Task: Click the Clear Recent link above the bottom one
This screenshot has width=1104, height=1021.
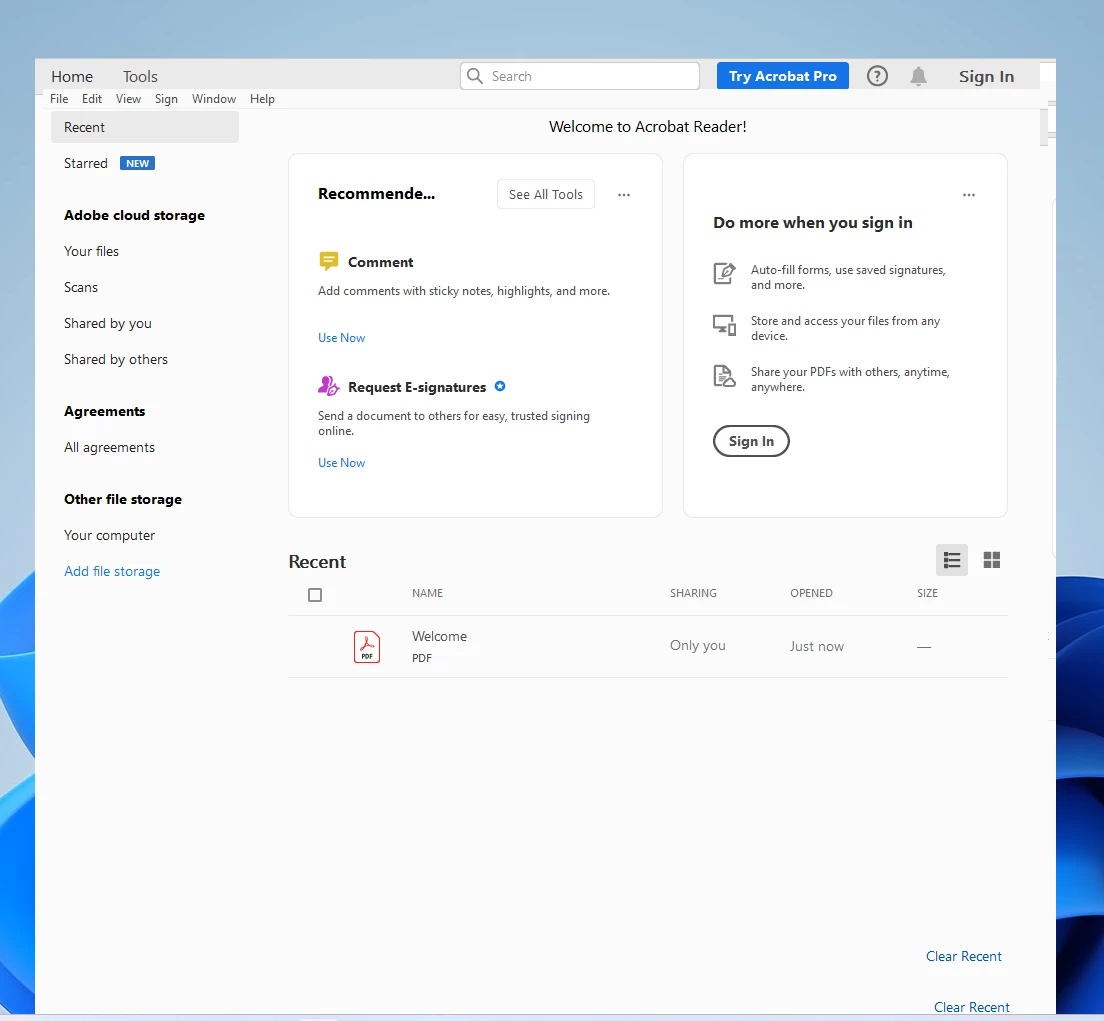Action: tap(963, 956)
